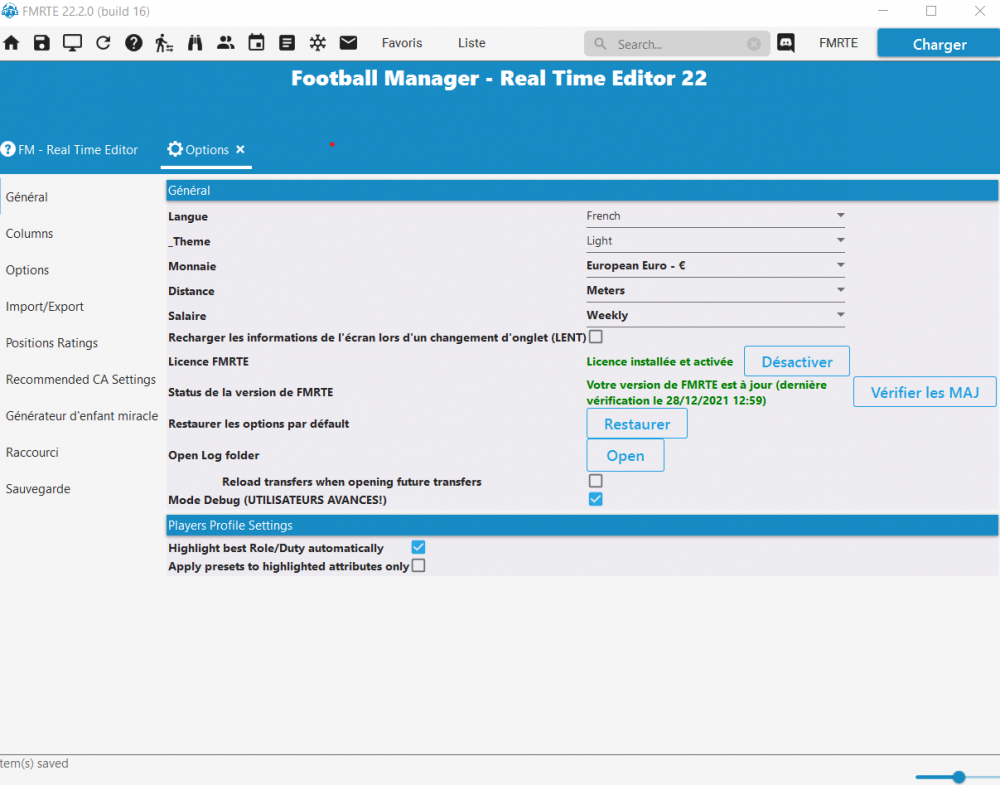Expand the Distance Meters dropdown
The image size is (1000, 785).
click(716, 290)
